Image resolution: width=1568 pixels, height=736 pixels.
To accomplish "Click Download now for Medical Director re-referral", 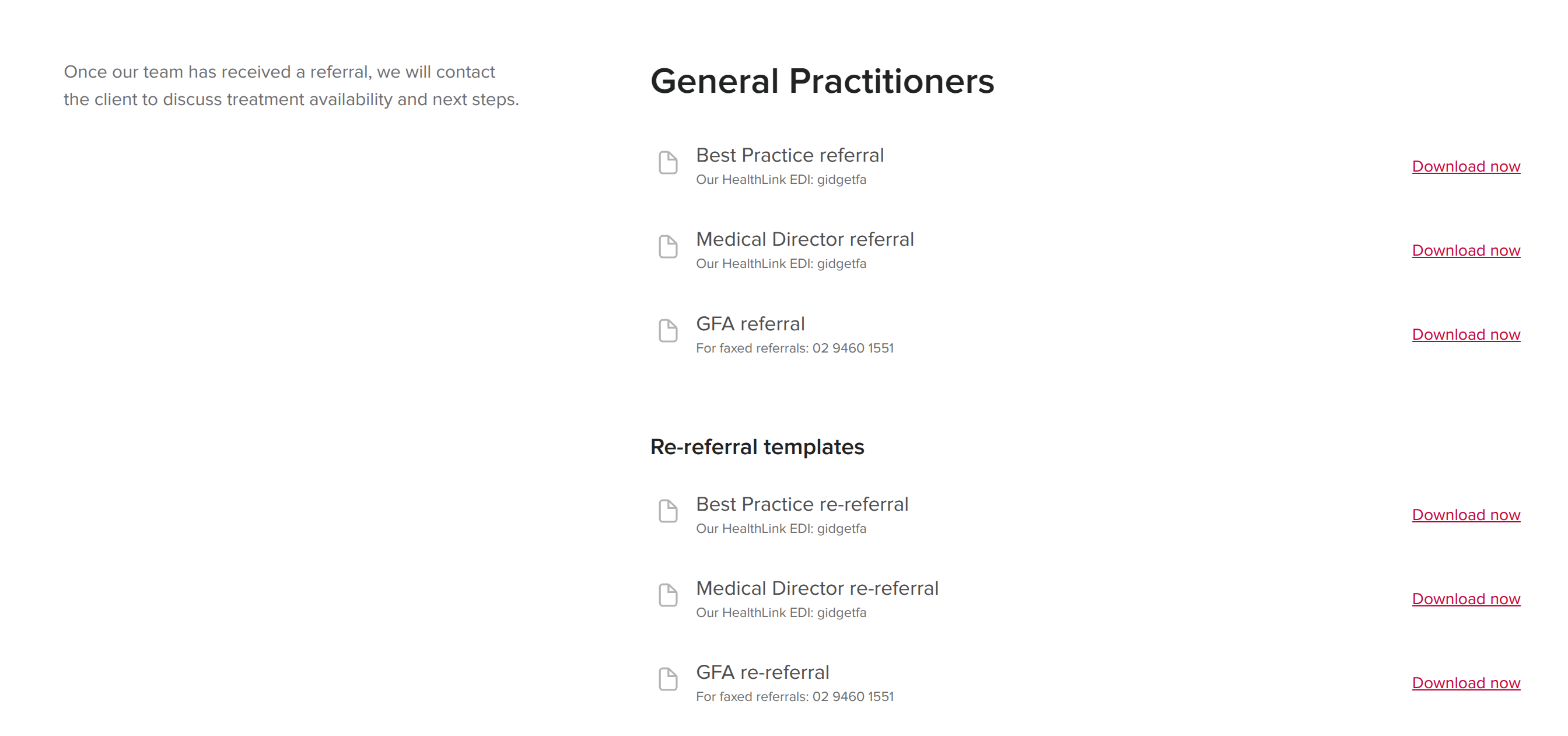I will pyautogui.click(x=1466, y=599).
